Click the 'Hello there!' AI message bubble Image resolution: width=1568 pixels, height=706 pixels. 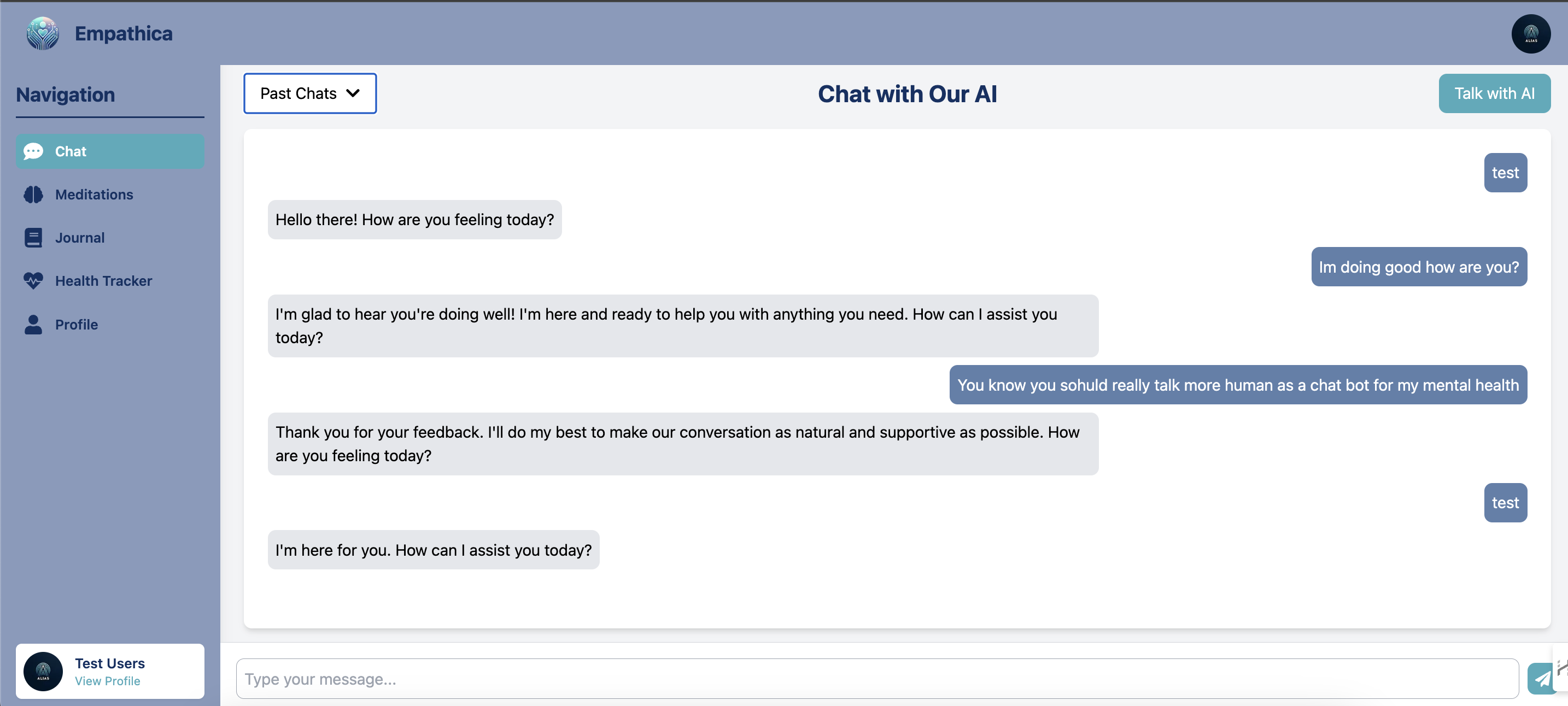[414, 220]
